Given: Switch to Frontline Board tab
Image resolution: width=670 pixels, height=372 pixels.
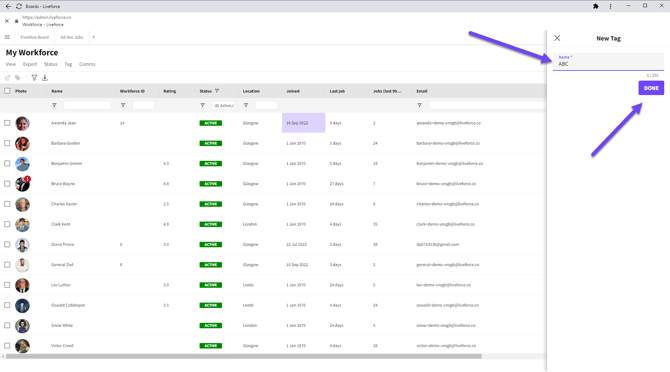Looking at the screenshot, I should click(x=35, y=37).
